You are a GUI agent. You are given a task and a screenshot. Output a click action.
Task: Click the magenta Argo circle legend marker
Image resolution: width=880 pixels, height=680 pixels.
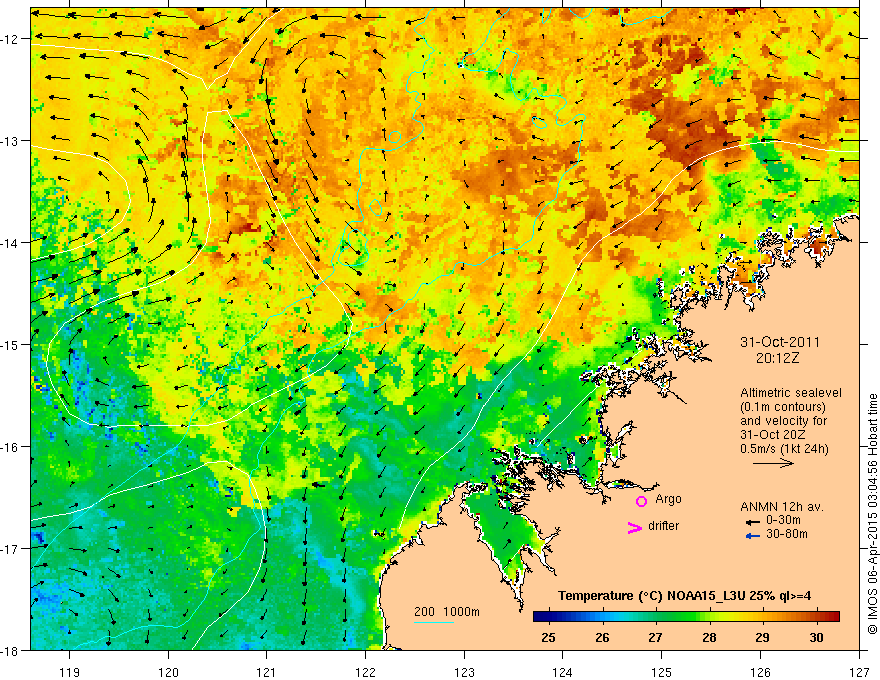tap(641, 501)
